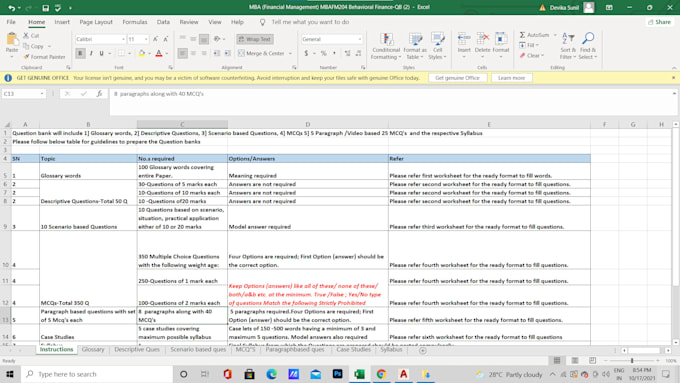Click the Learn more button
The image size is (680, 383).
pyautogui.click(x=511, y=78)
